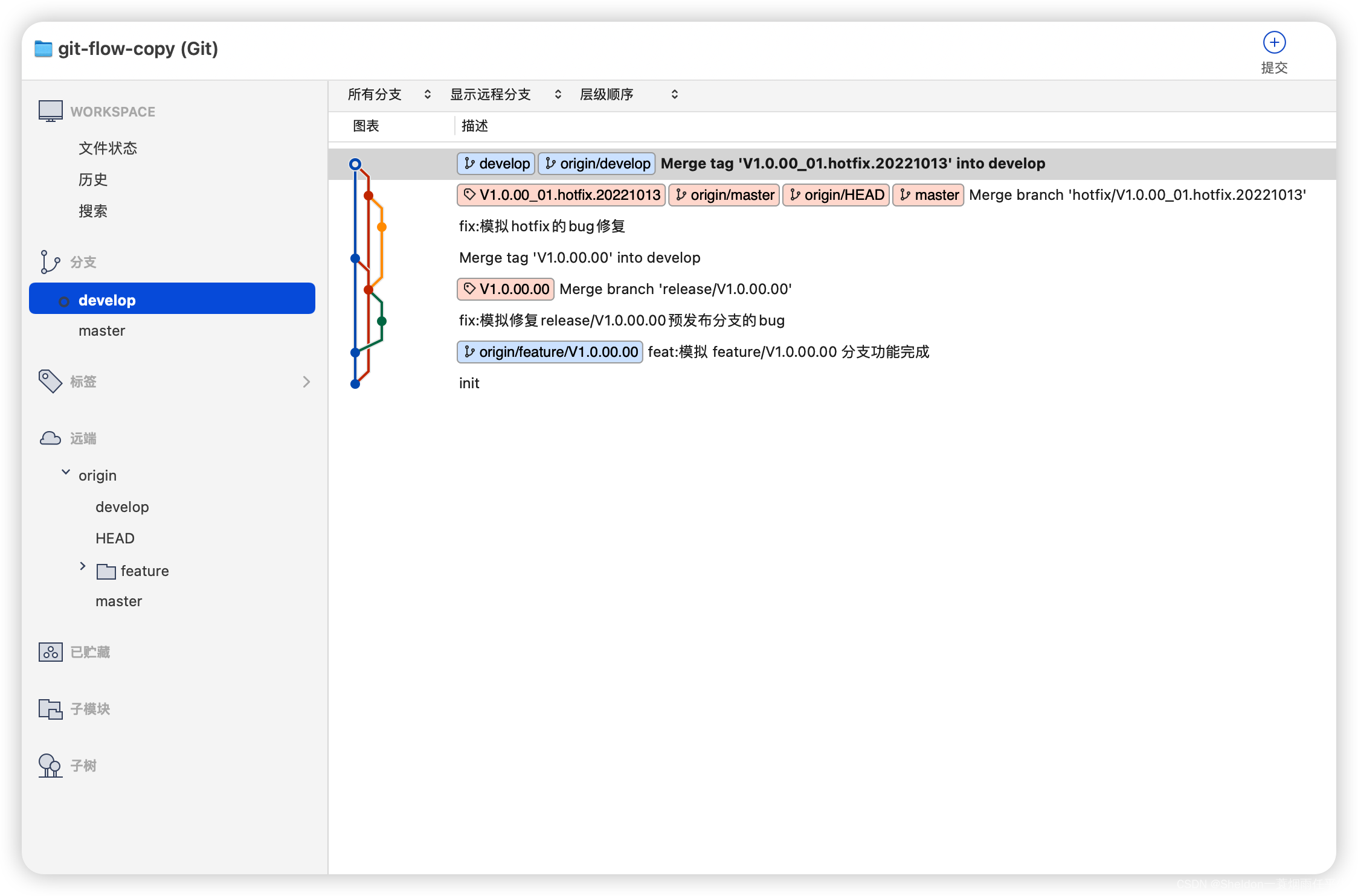This screenshot has height=896, width=1358.
Task: Click the V1.0.00.00 tag badge
Action: 506,289
